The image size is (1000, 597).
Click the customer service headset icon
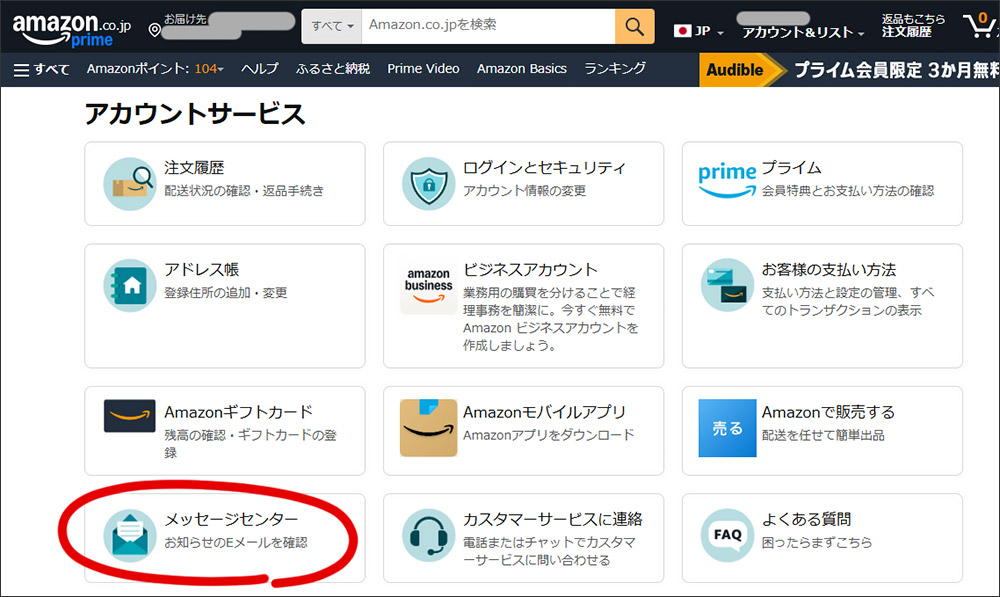point(429,535)
